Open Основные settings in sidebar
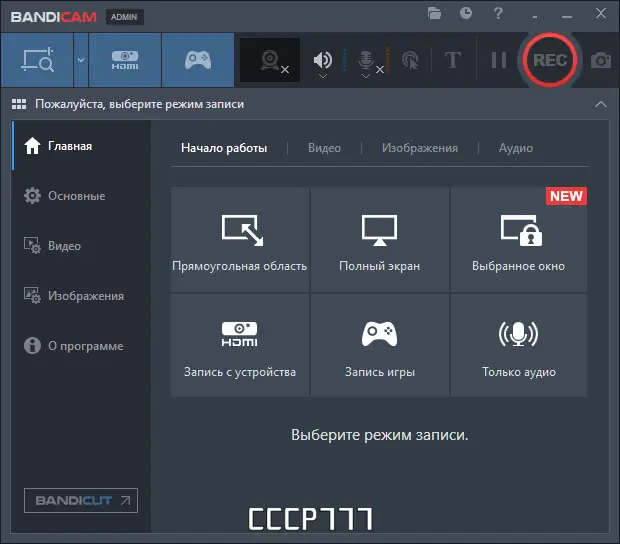The height and width of the screenshot is (544, 620). coord(81,196)
